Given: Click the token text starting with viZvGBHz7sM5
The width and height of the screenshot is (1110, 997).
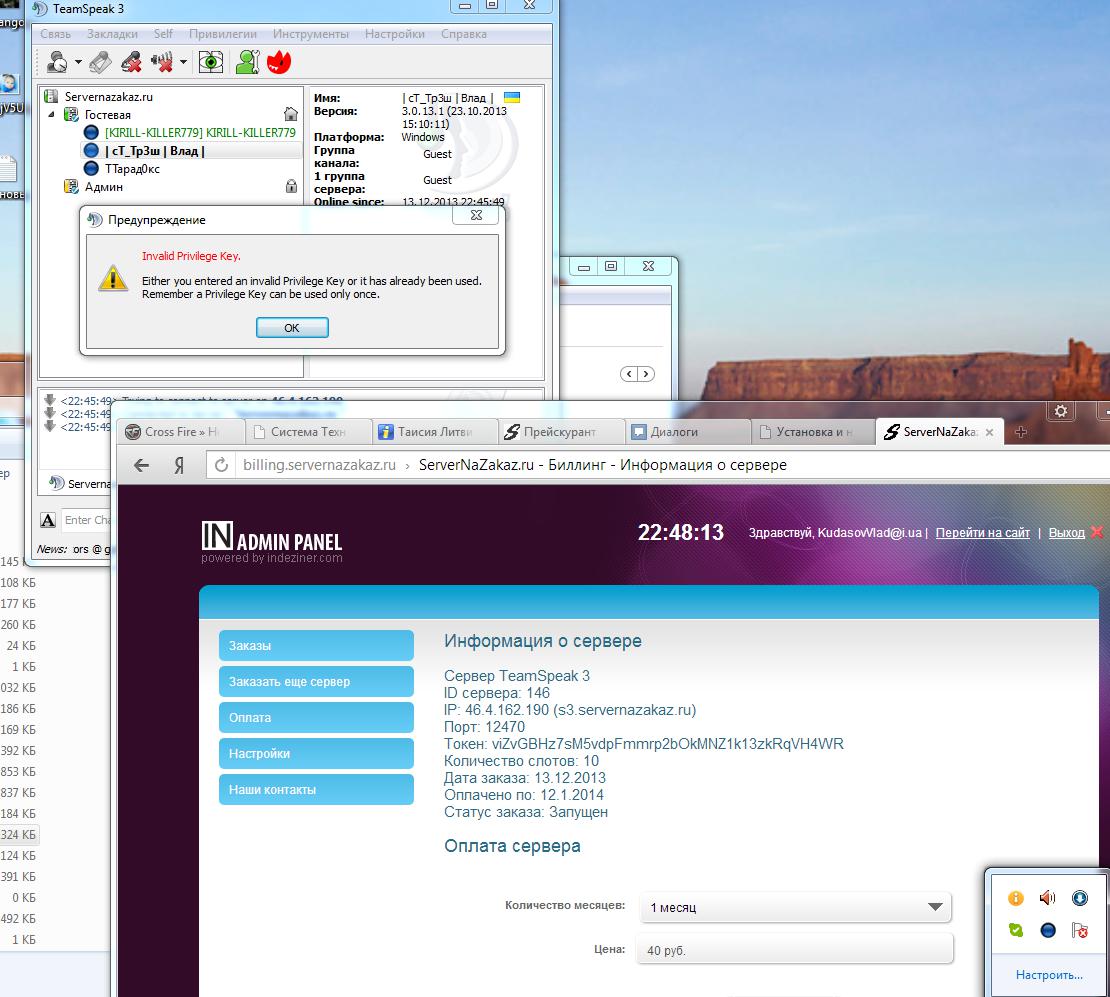Looking at the screenshot, I should (668, 744).
